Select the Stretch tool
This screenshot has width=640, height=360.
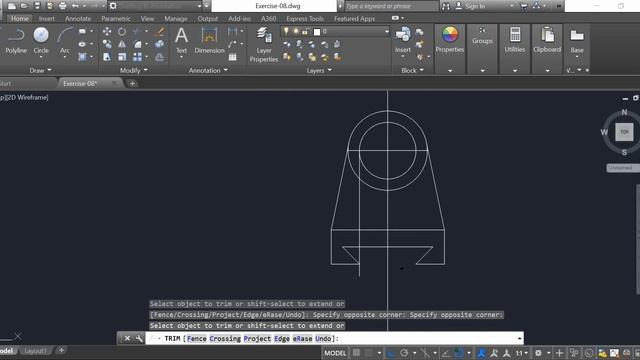pyautogui.click(x=107, y=57)
